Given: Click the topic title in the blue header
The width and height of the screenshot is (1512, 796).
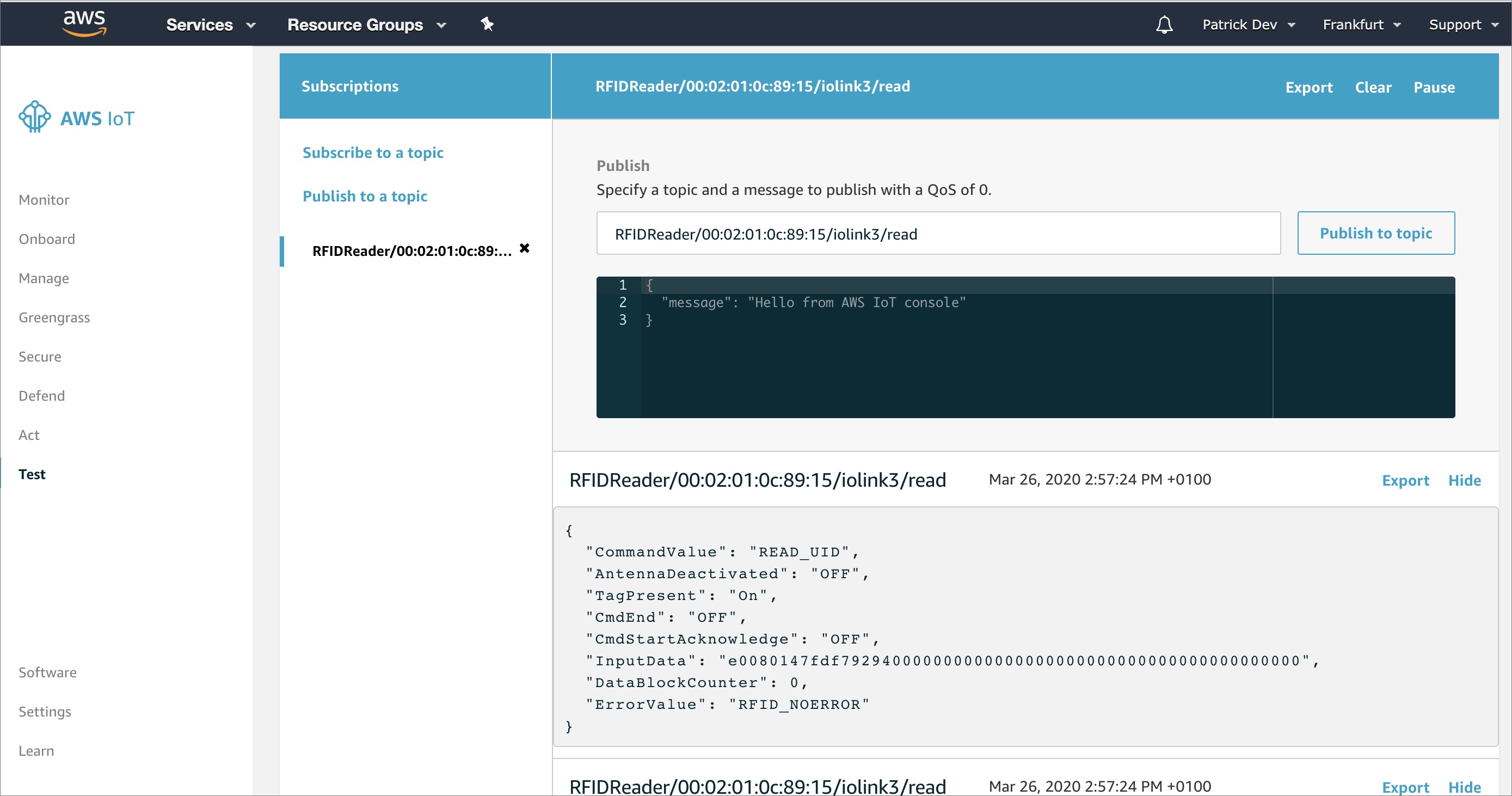Looking at the screenshot, I should pos(753,86).
